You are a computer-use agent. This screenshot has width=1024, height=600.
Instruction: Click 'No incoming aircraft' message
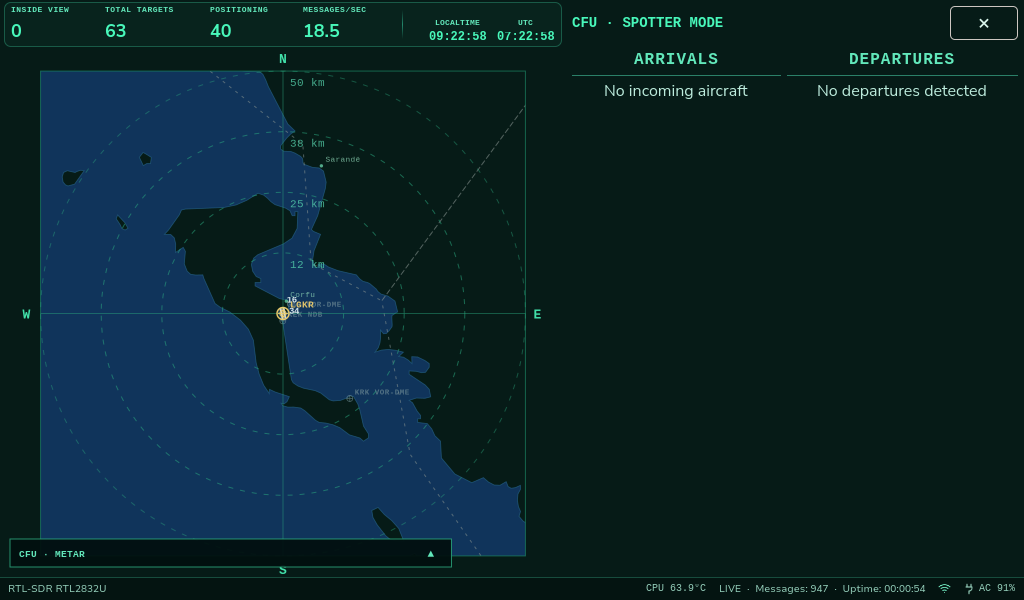[x=676, y=91]
